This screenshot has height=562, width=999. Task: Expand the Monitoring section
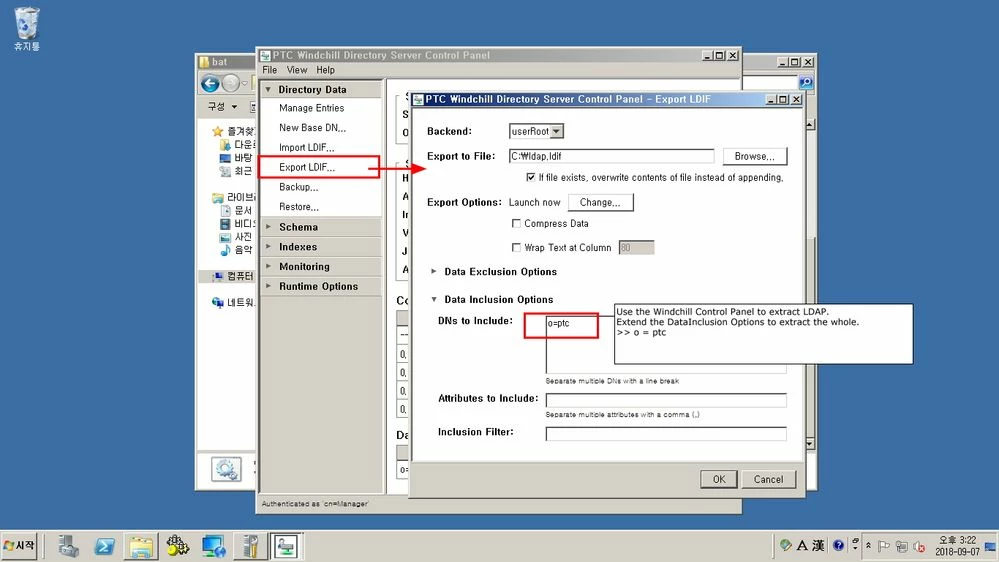coord(268,266)
